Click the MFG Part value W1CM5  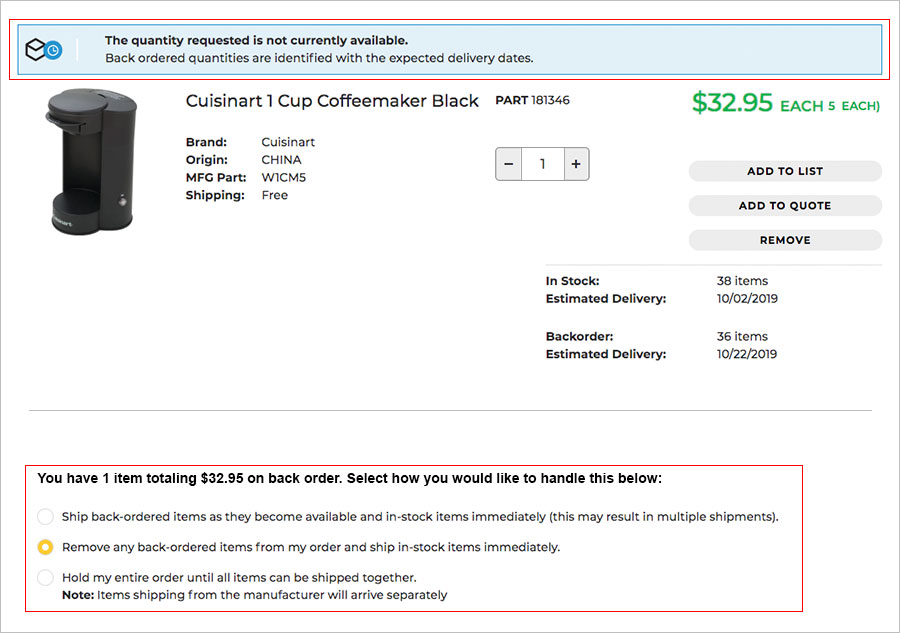284,177
